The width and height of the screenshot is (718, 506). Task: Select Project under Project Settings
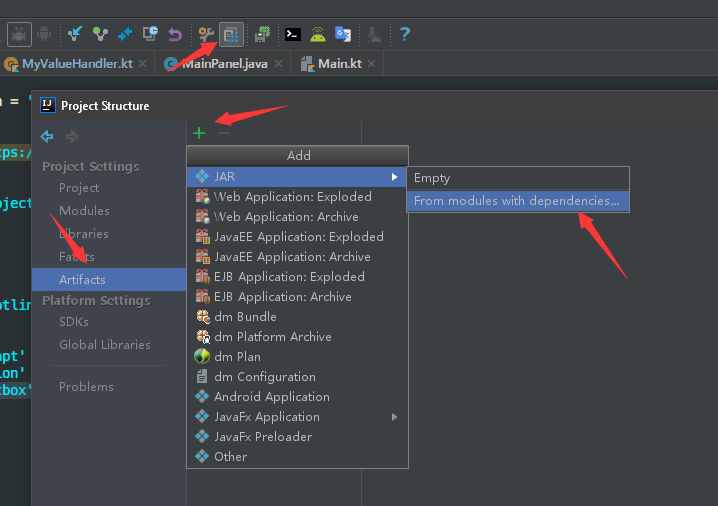[79, 188]
